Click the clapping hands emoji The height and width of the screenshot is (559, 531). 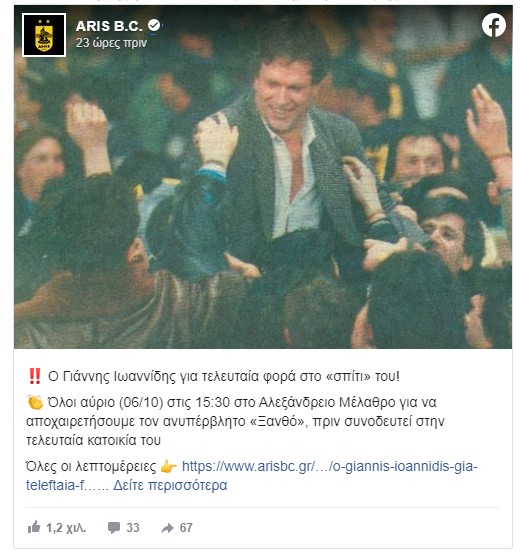click(x=35, y=402)
